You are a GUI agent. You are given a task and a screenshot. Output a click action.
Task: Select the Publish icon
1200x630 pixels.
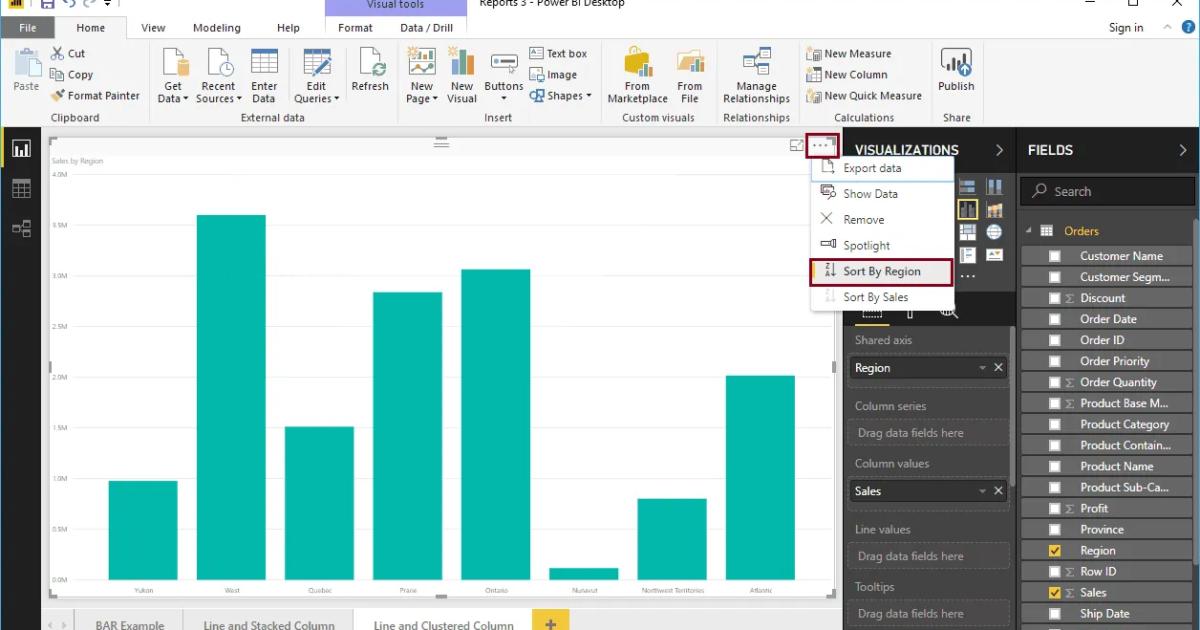pyautogui.click(x=956, y=70)
